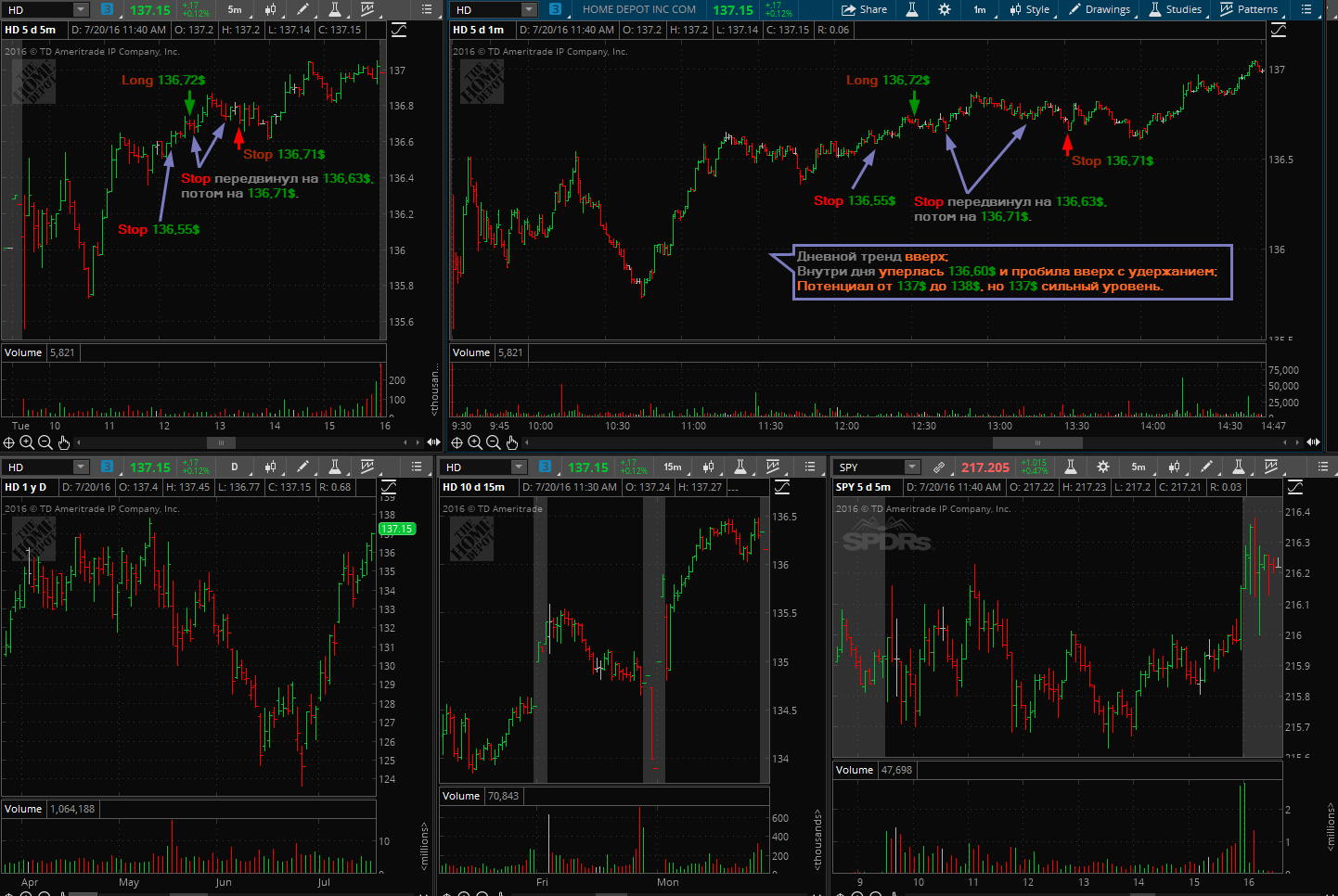The image size is (1338, 896).
Task: Open drawing pencil tool in top-left 5m chart
Action: 302,9
